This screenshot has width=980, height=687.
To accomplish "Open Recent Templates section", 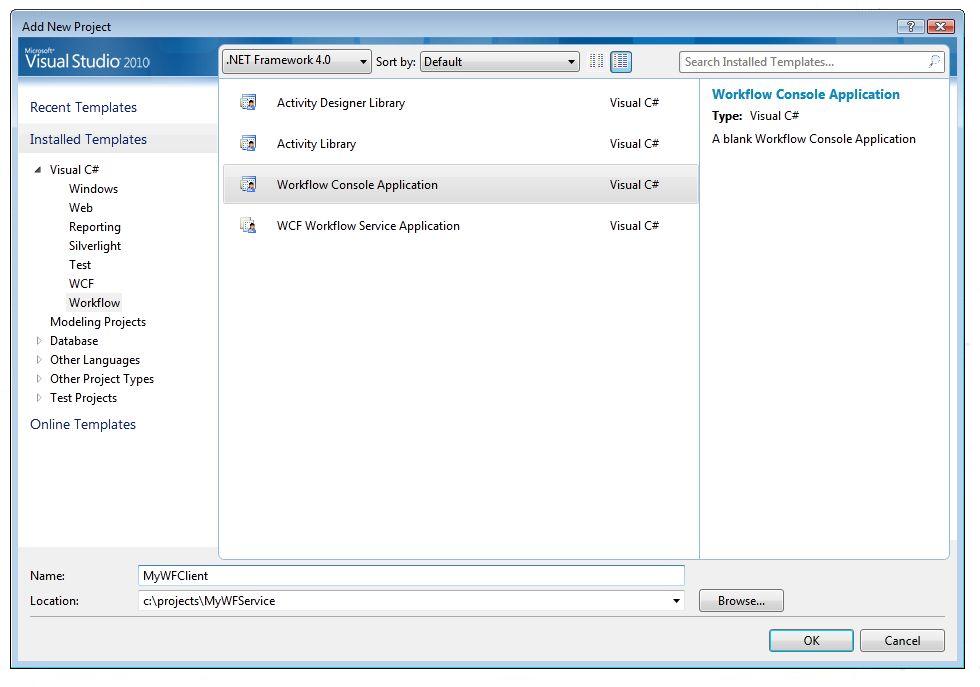I will click(83, 107).
